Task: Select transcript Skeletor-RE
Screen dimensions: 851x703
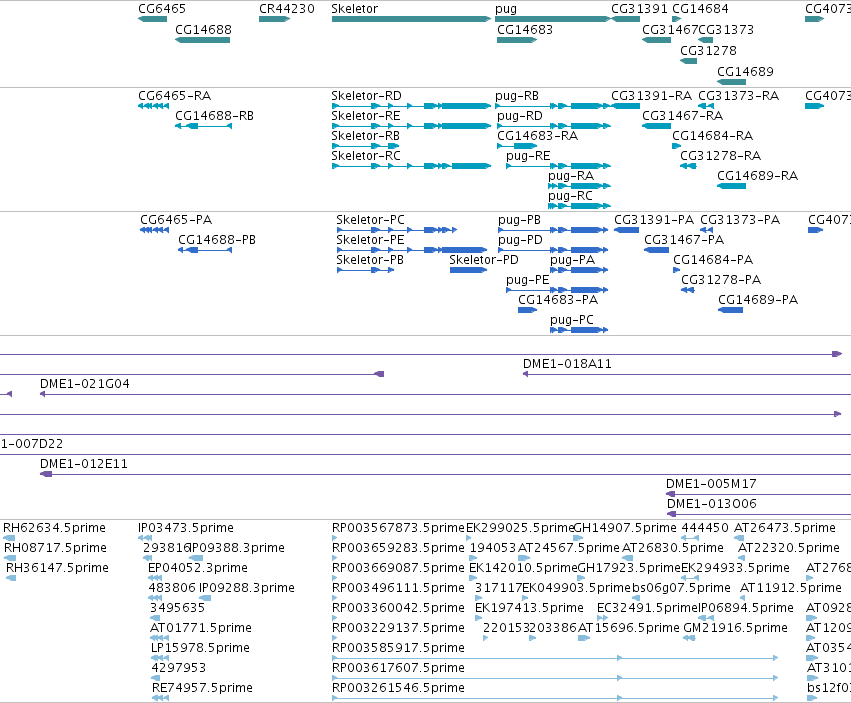Action: 411,126
